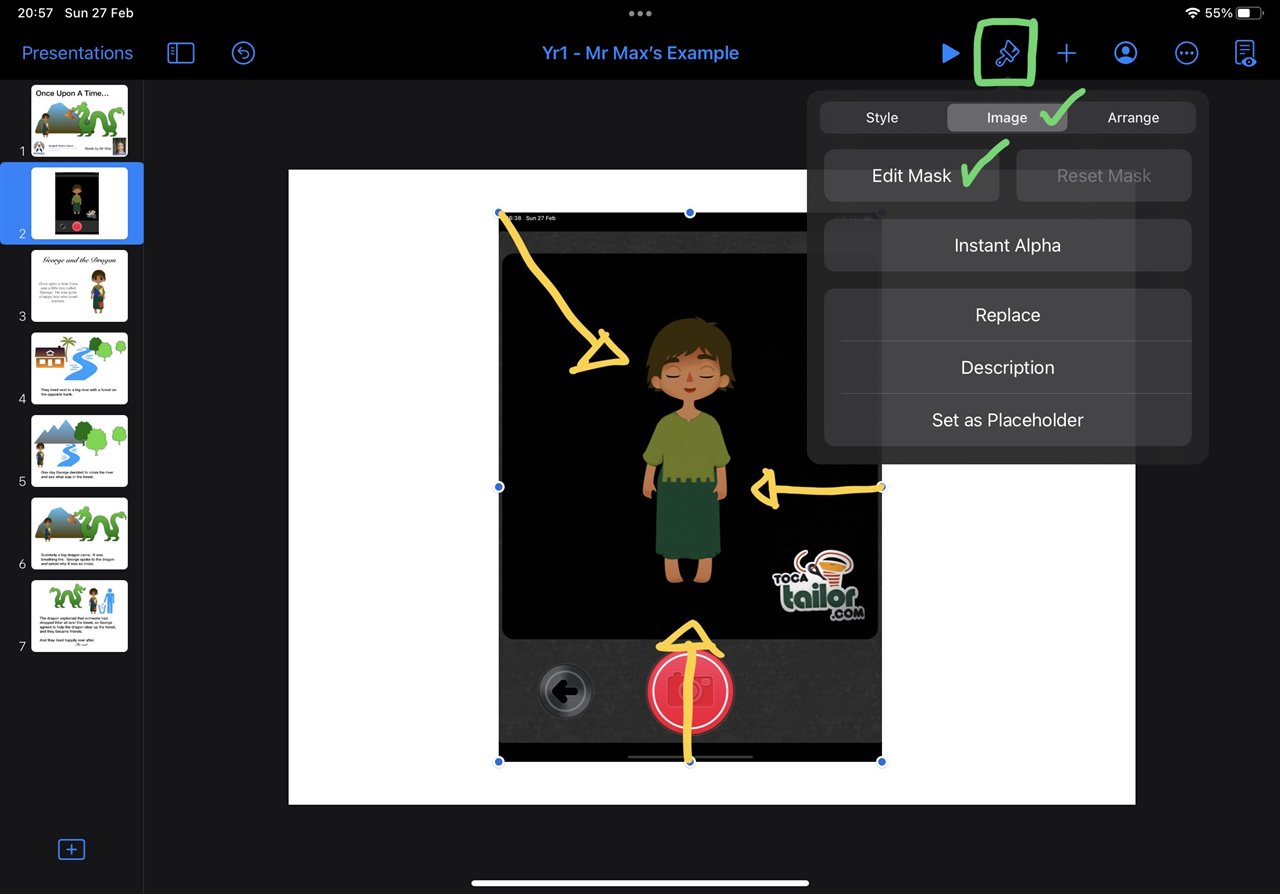Open the Collaborate person icon
The height and width of the screenshot is (894, 1280).
tap(1126, 53)
